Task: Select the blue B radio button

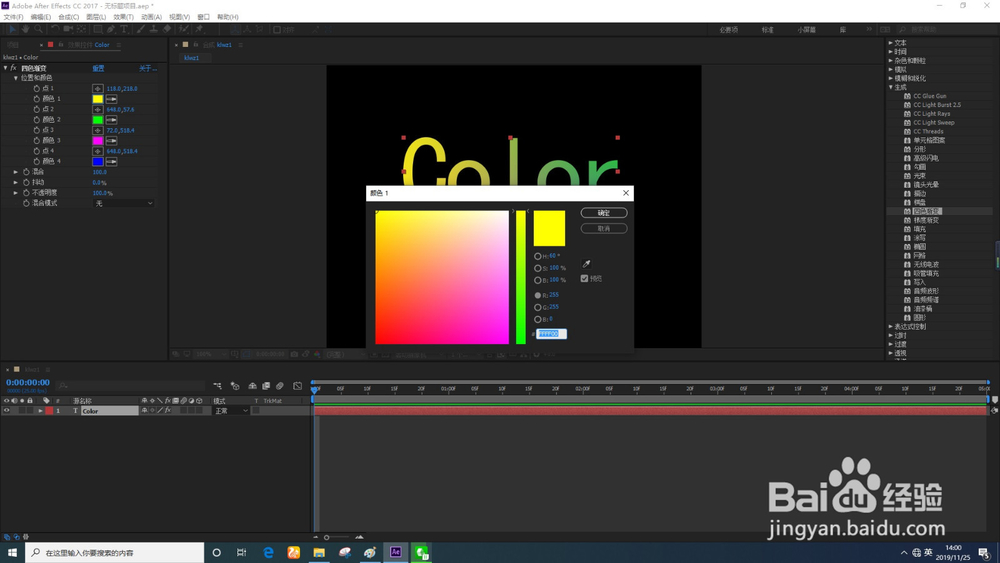Action: (x=538, y=319)
